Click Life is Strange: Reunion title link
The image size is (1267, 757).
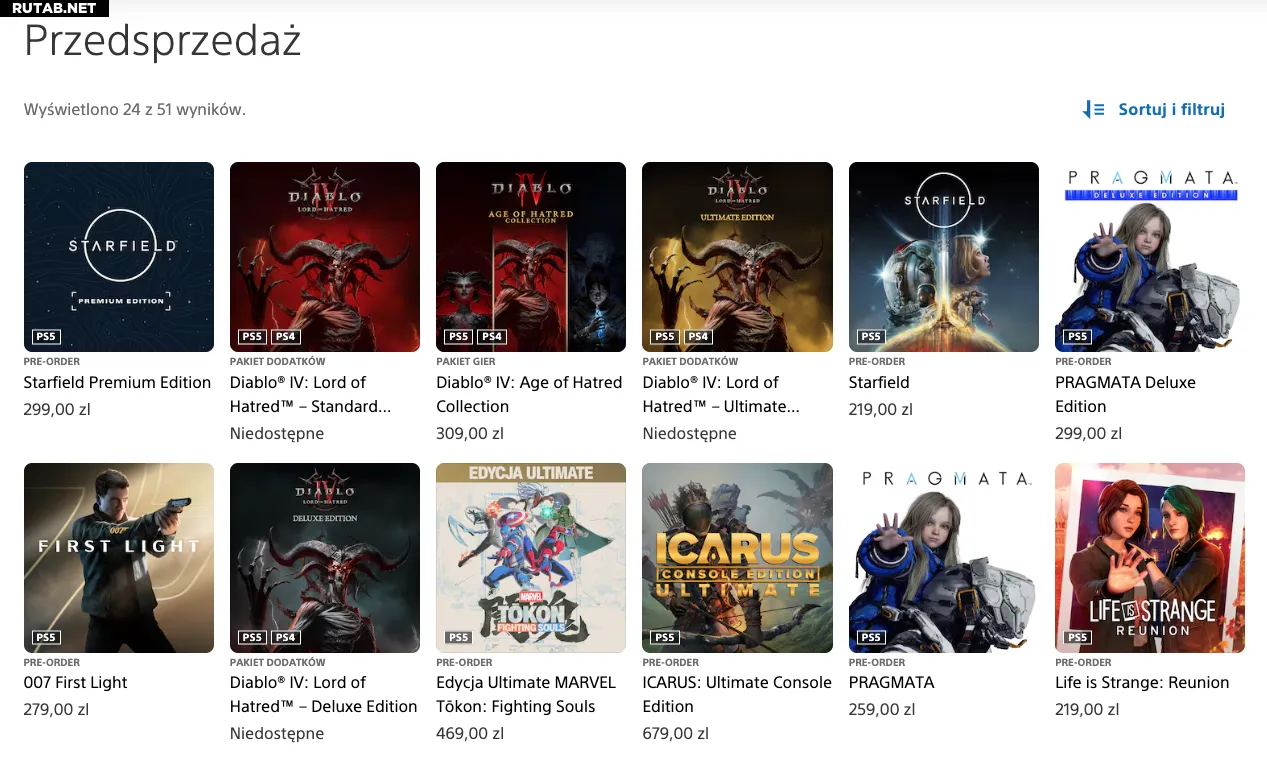tap(1142, 683)
